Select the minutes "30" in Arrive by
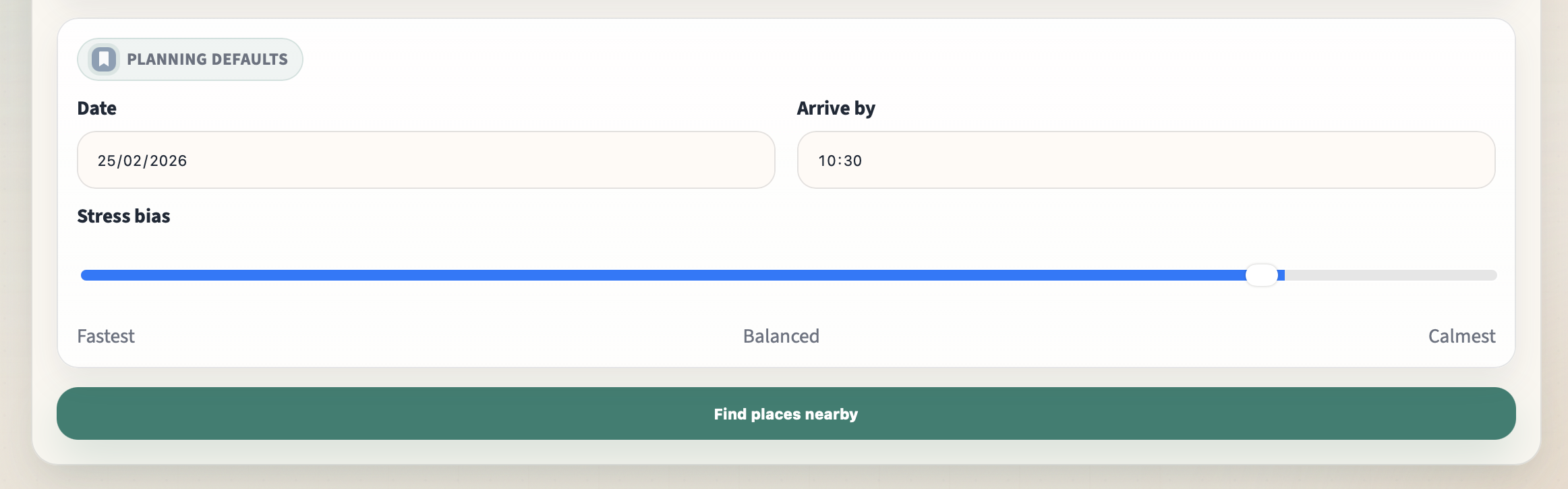The height and width of the screenshot is (489, 1568). click(x=853, y=161)
